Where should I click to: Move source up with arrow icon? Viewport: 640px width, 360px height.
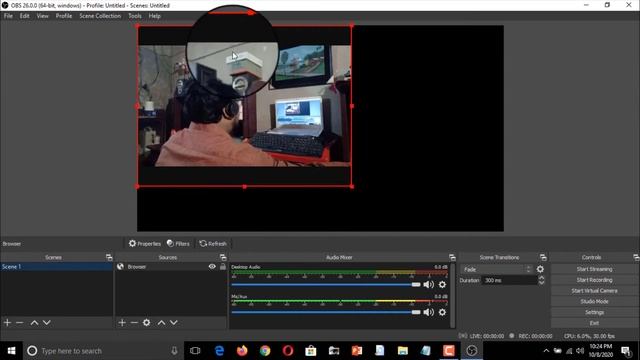click(x=161, y=322)
